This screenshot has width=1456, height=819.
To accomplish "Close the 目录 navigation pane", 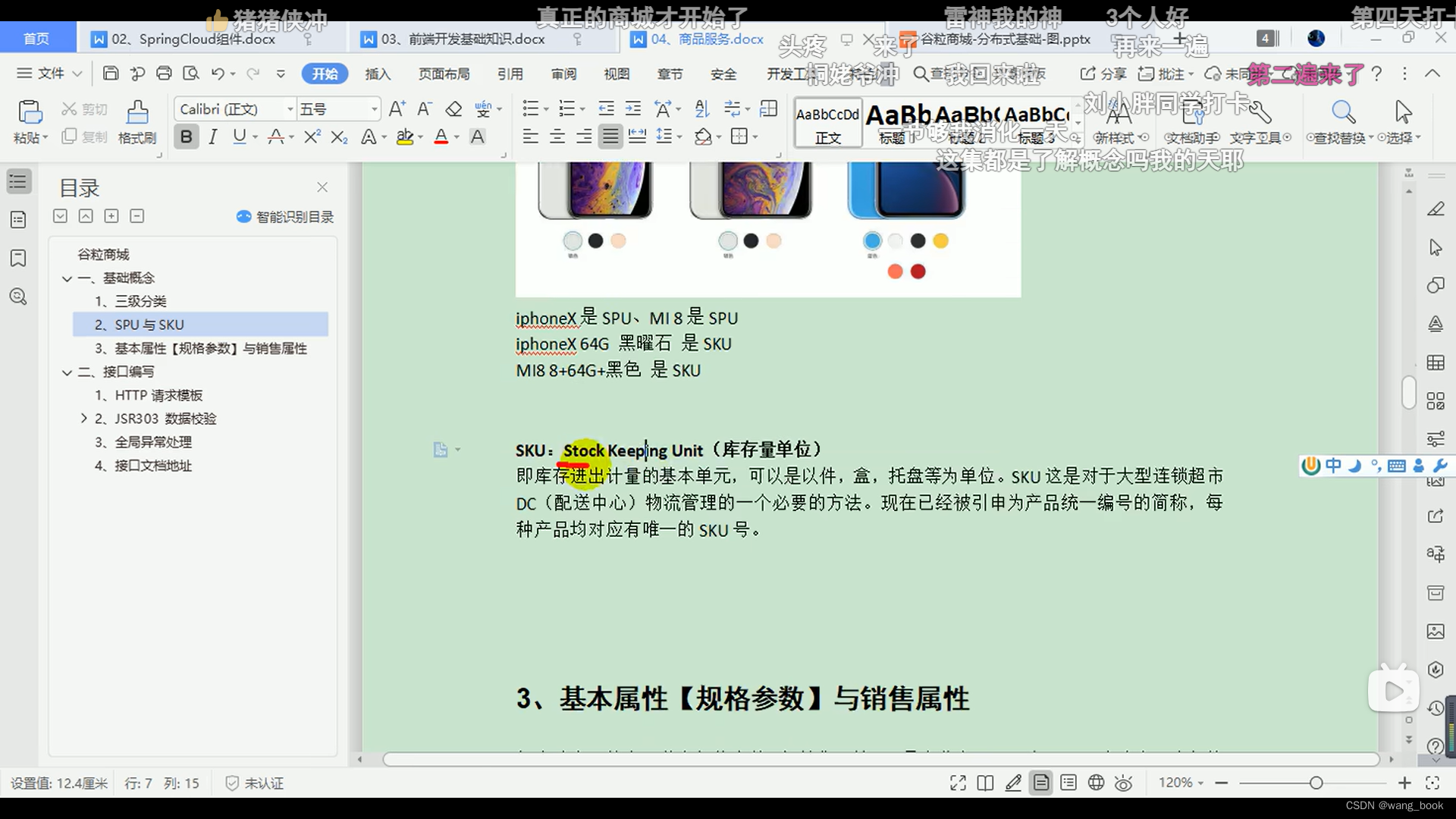I will (x=322, y=187).
